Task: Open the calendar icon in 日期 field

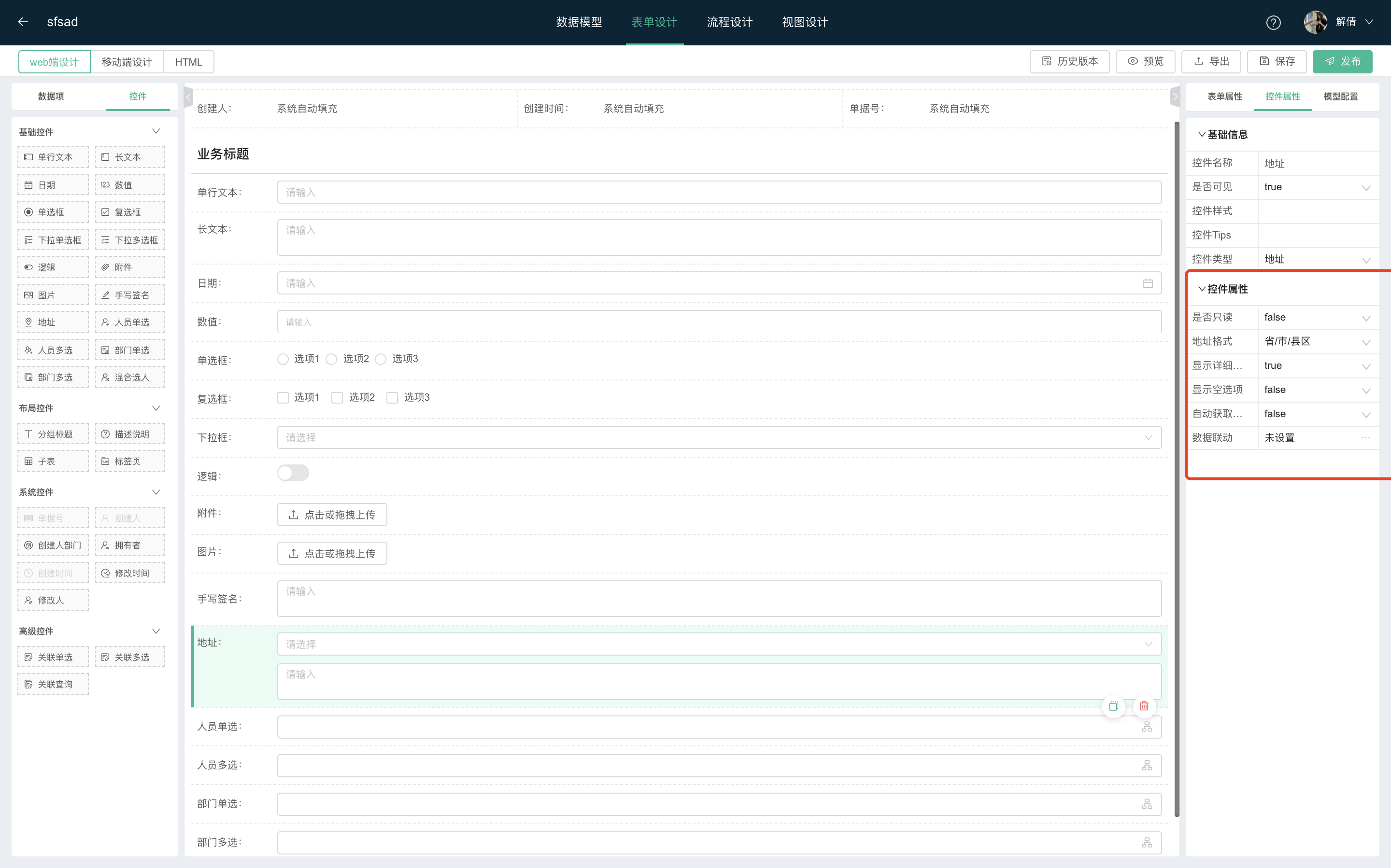Action: pyautogui.click(x=1148, y=283)
